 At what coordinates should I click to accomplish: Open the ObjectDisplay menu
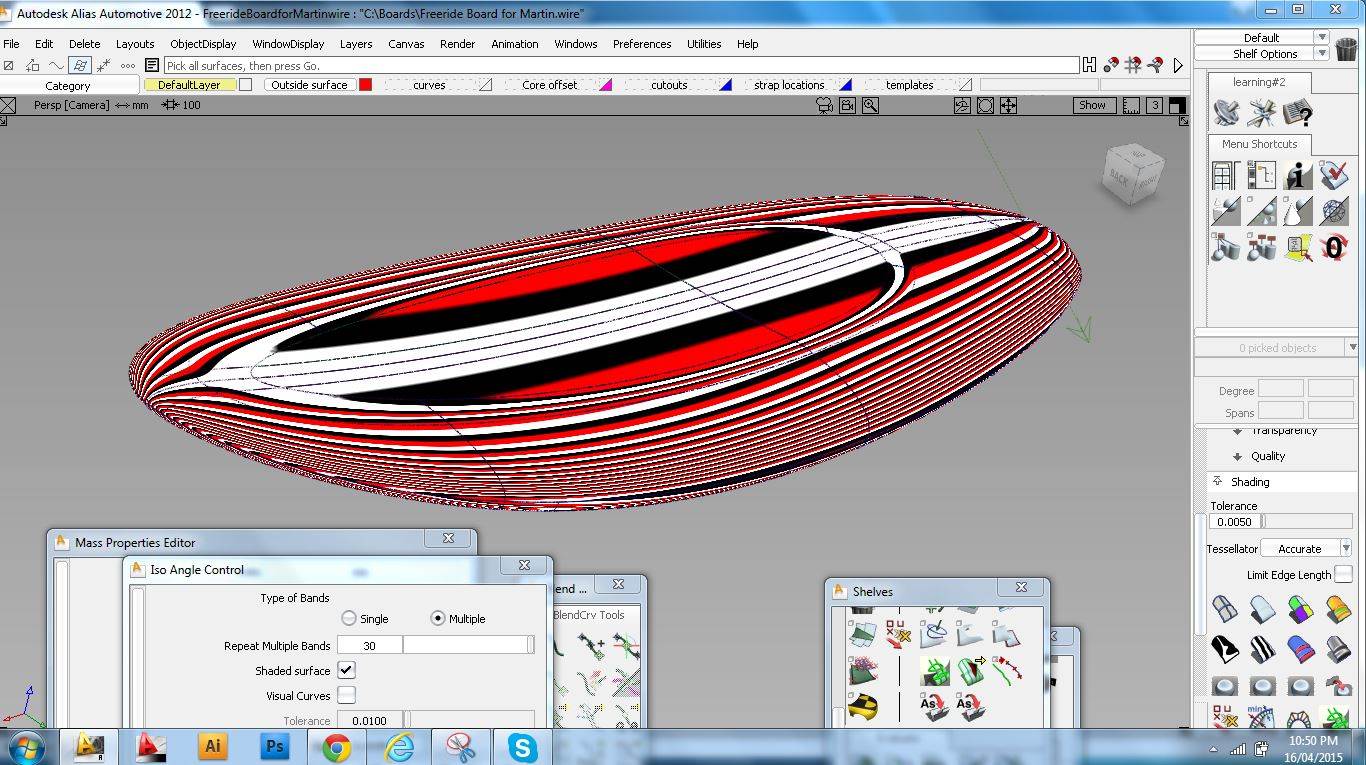coord(203,44)
